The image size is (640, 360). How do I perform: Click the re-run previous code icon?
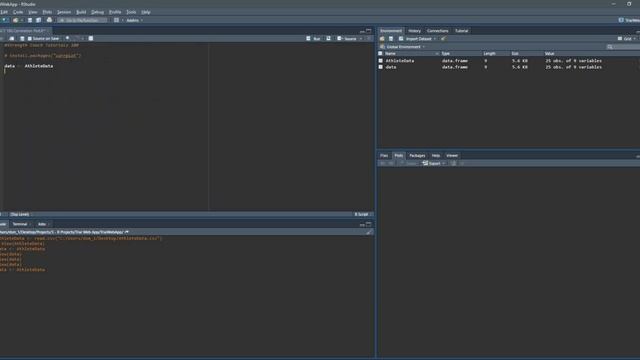(x=329, y=38)
